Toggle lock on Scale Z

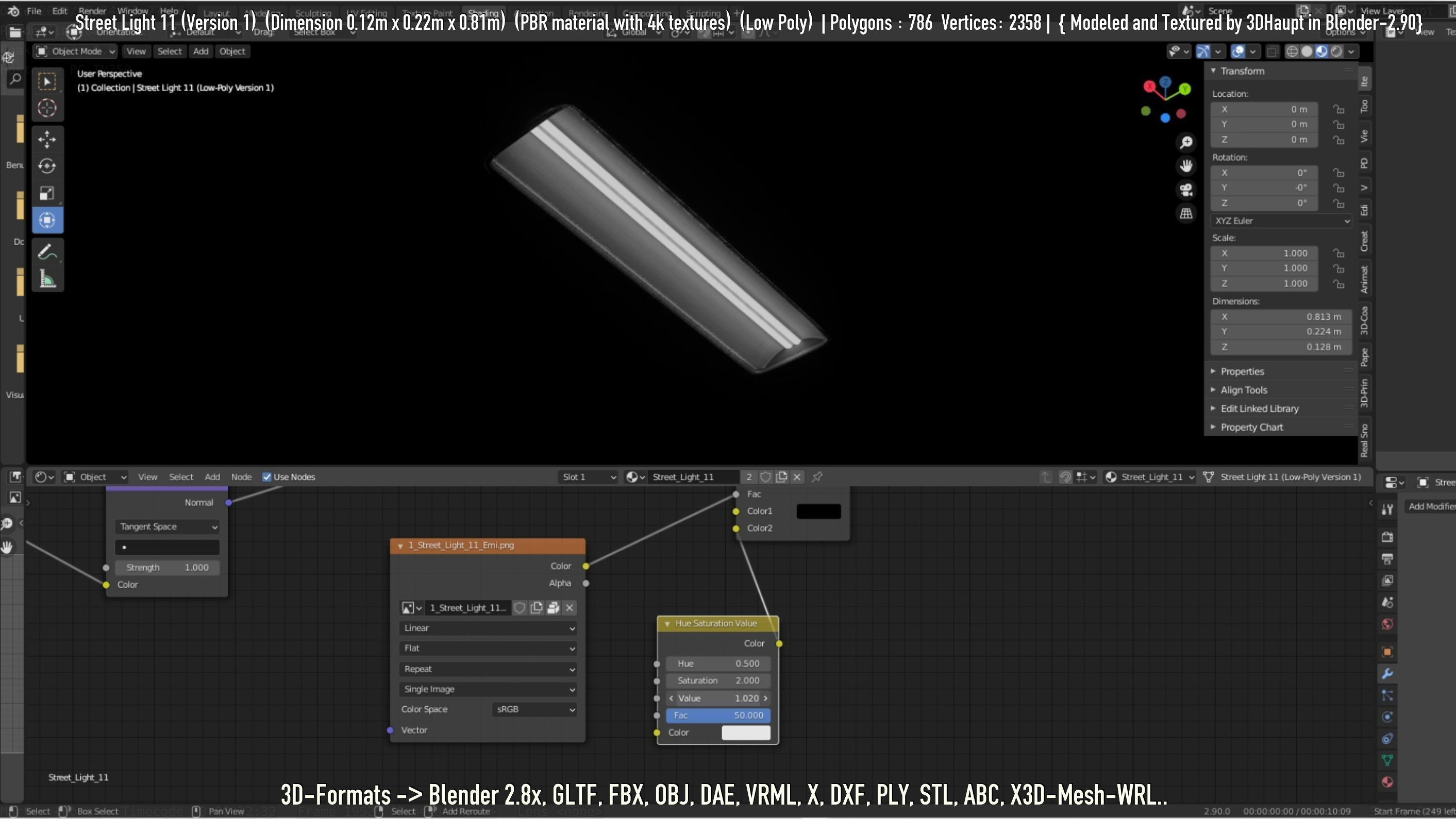click(x=1338, y=283)
